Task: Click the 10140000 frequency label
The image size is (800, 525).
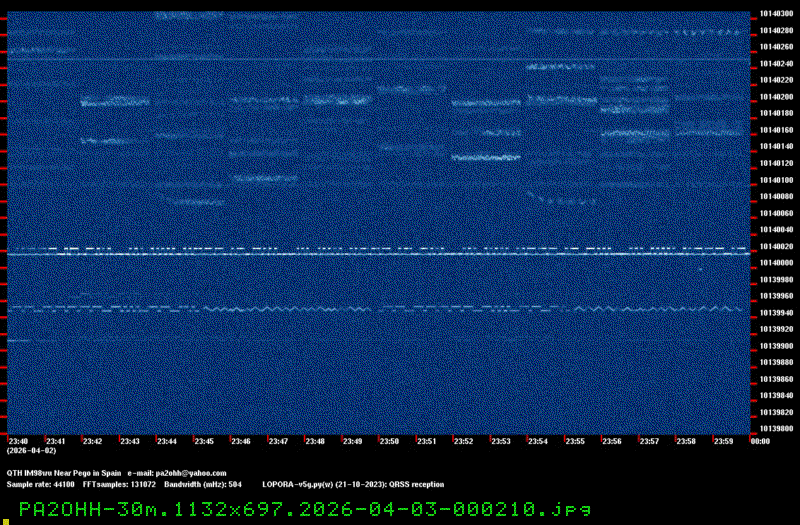Action: pyautogui.click(x=777, y=263)
